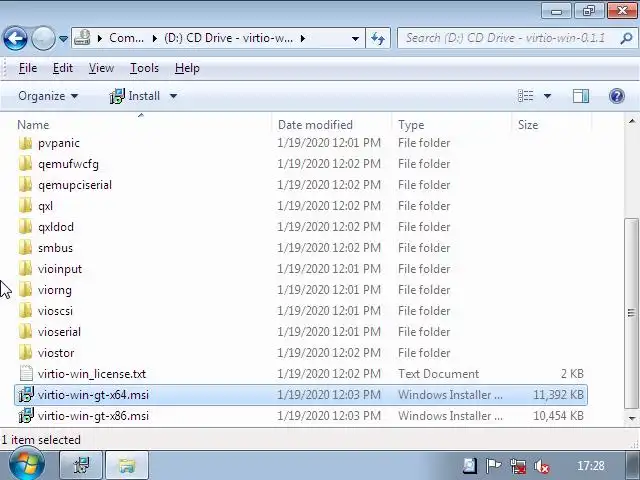
Task: Sort by Date modified column
Action: [331, 124]
